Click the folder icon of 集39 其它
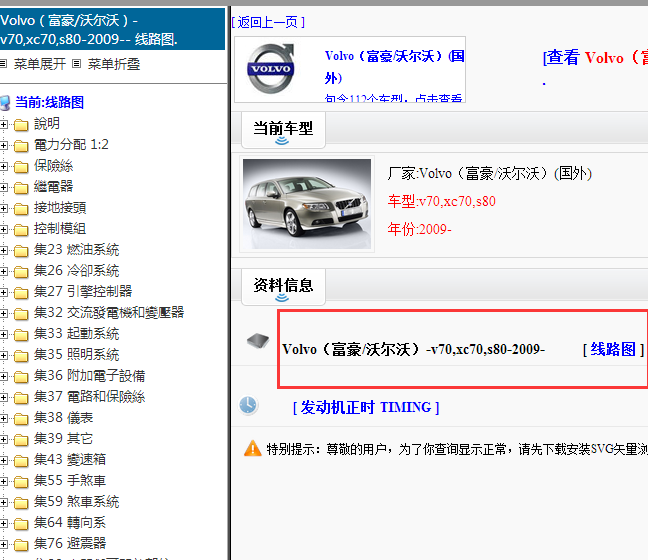Image resolution: width=648 pixels, height=560 pixels. (21, 439)
